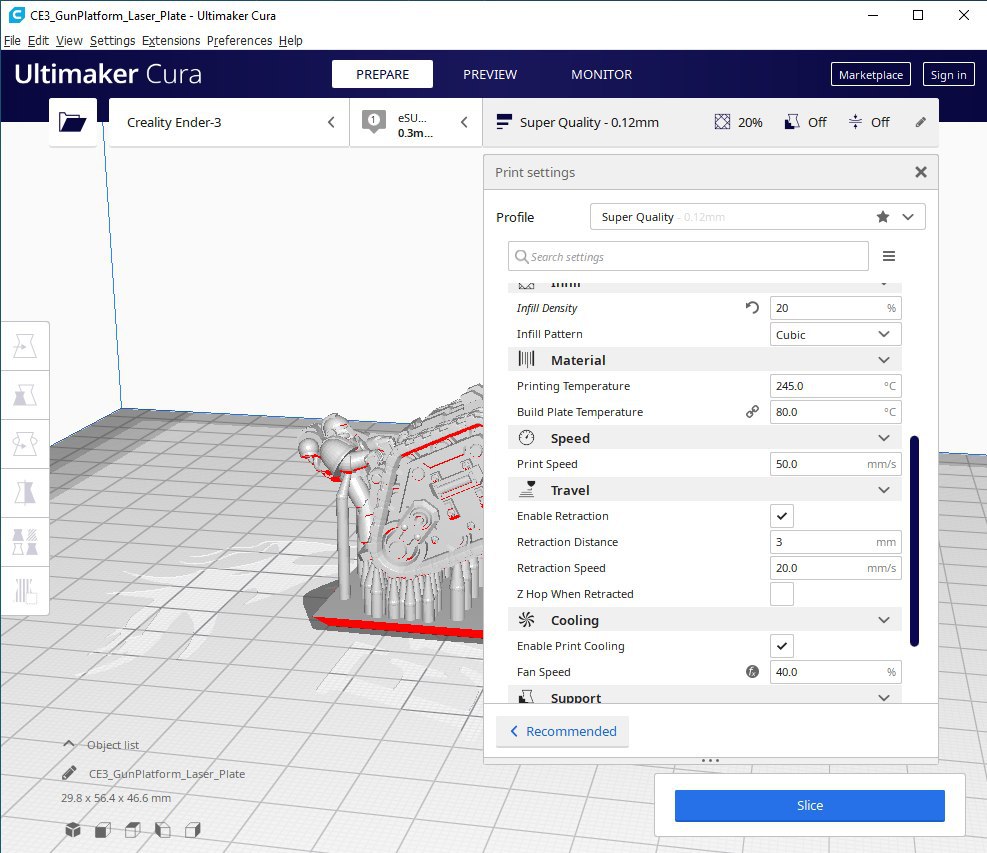987x853 pixels.
Task: Click the pencil edit icon in settings bar
Action: 920,122
